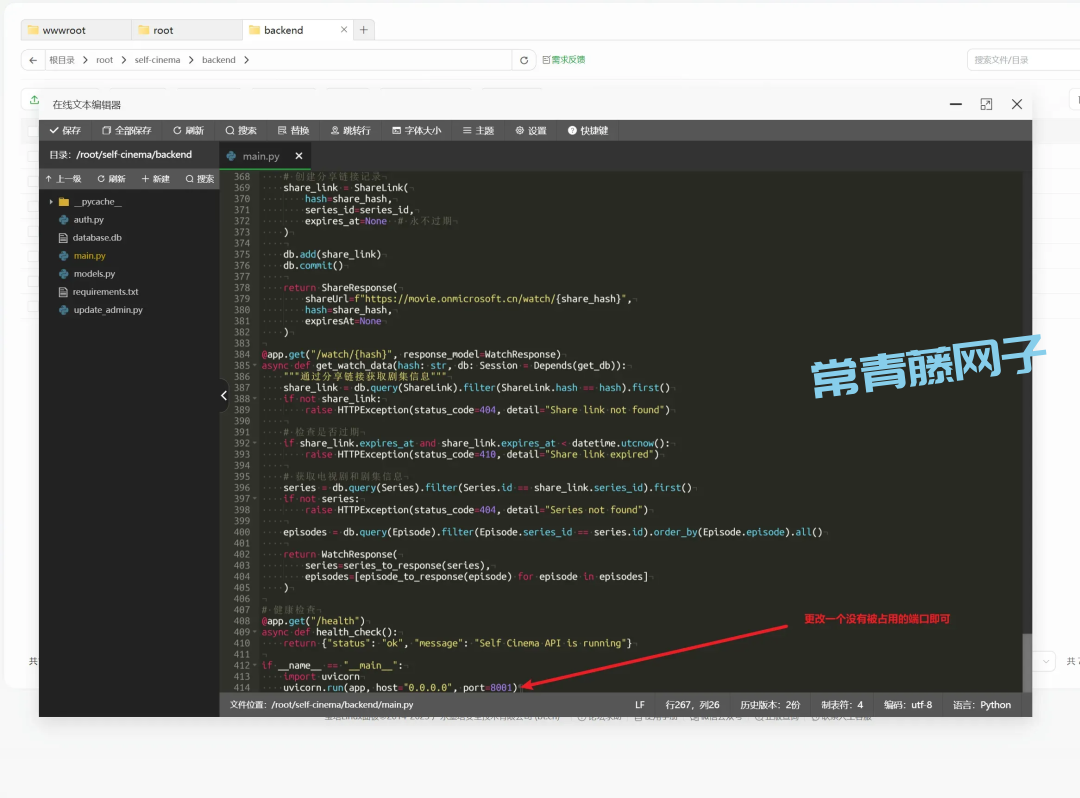Open Jump to Line (跳转行)
This screenshot has width=1080, height=798.
pos(350,130)
